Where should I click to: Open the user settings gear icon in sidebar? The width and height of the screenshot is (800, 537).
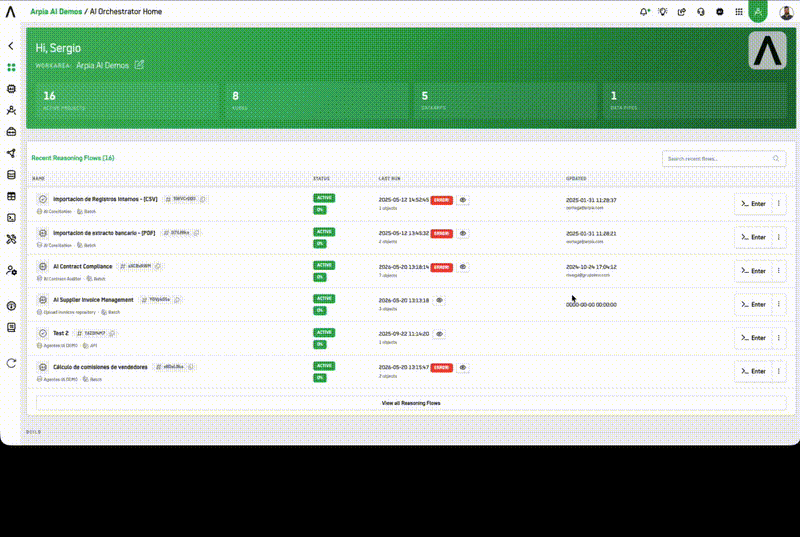[x=11, y=270]
